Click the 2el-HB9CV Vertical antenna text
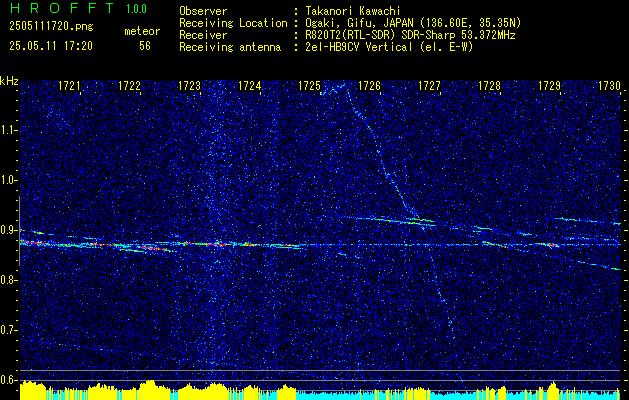Image resolution: width=629 pixels, height=400 pixels. [x=390, y=47]
